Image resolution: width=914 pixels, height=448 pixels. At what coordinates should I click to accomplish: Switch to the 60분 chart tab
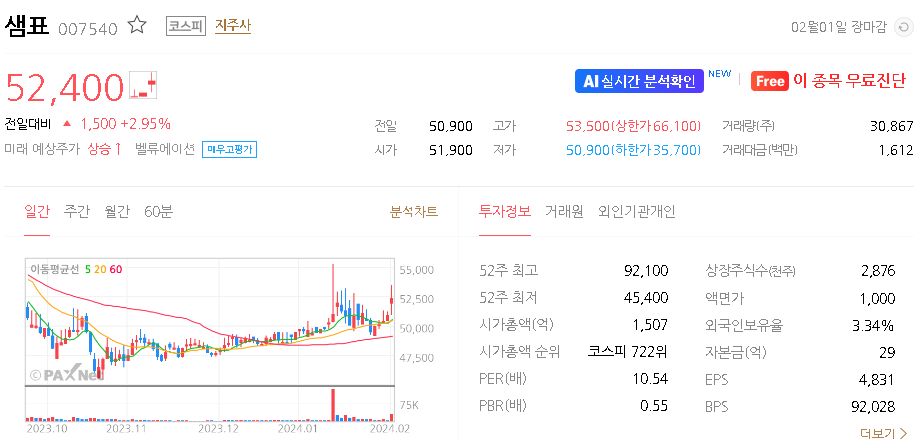click(x=159, y=211)
